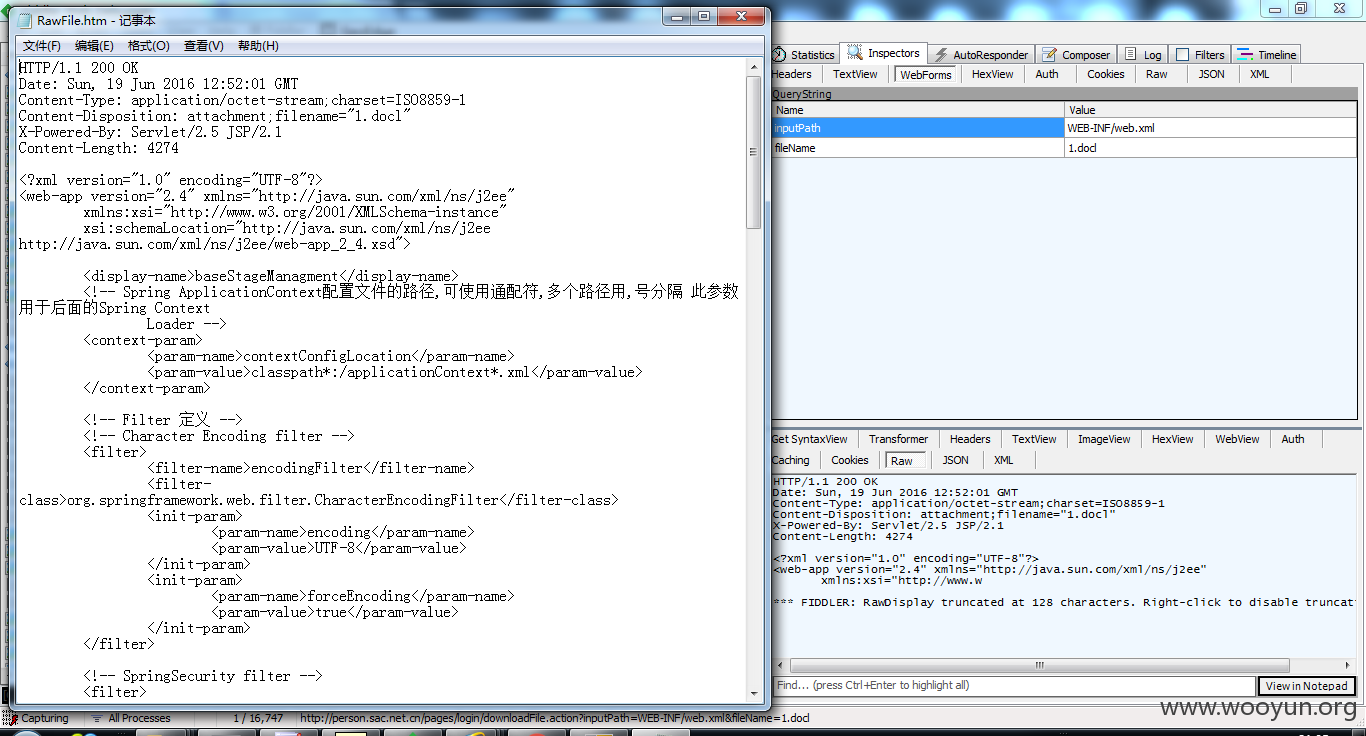Click the View in Notepad button

[1307, 686]
